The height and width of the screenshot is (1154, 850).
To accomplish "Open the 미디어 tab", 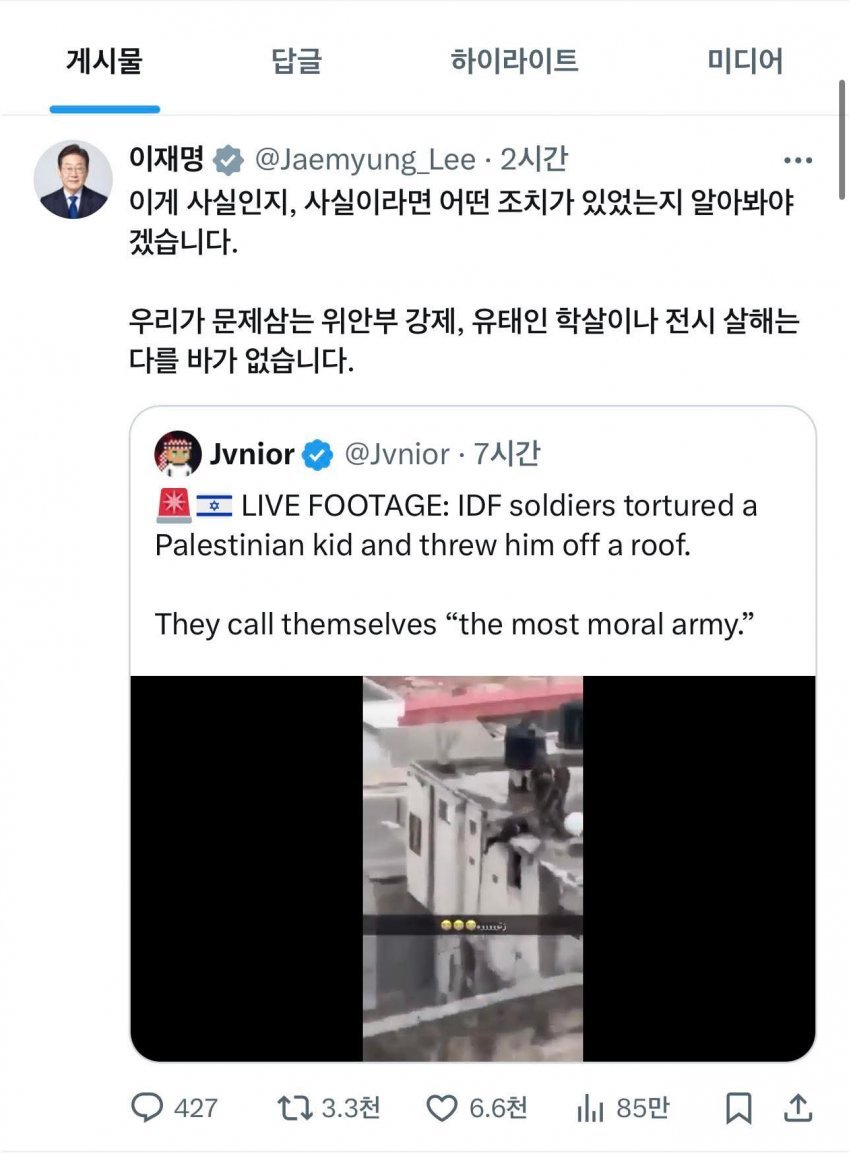I will [745, 62].
